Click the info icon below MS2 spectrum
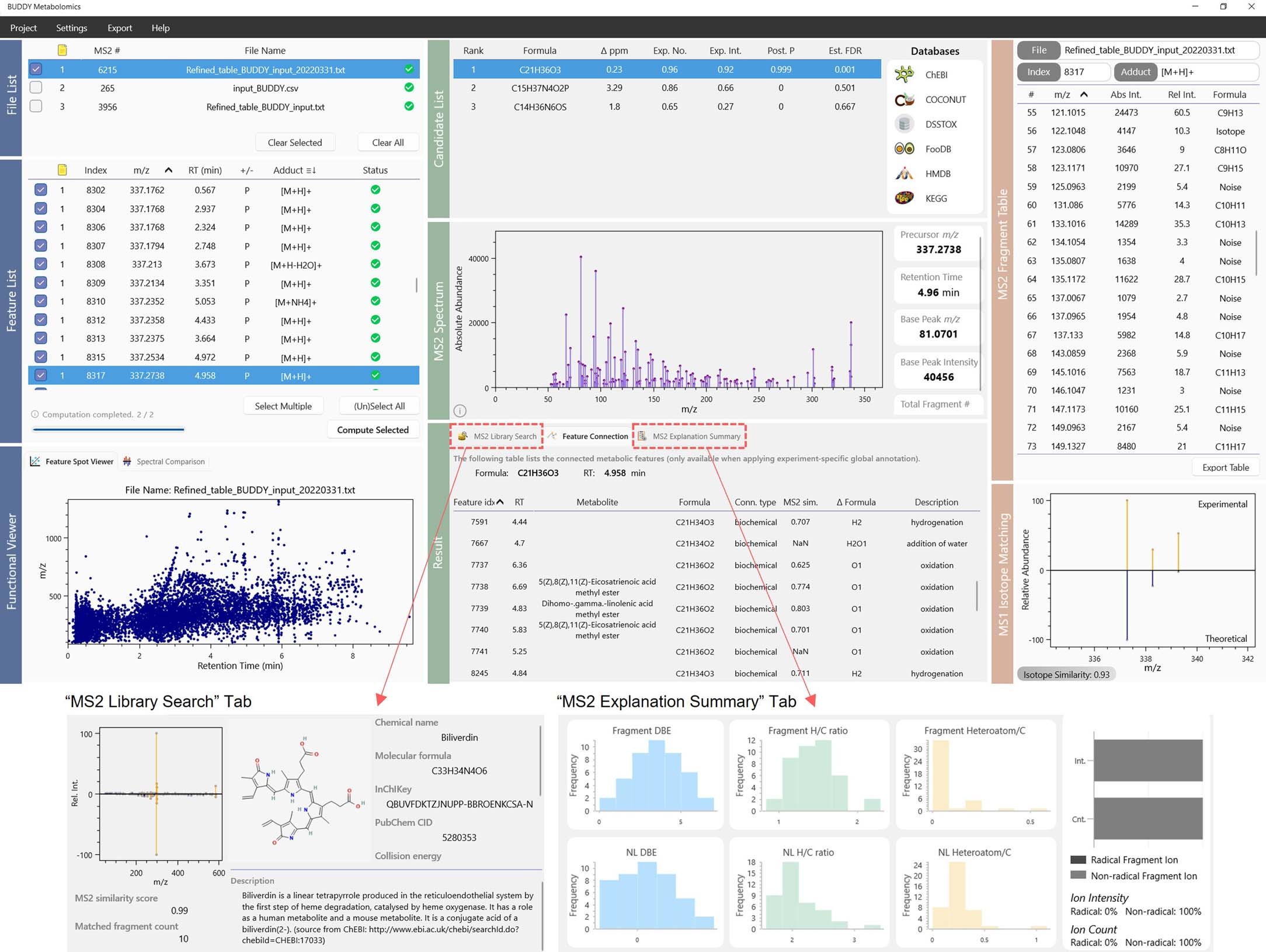 pos(460,411)
